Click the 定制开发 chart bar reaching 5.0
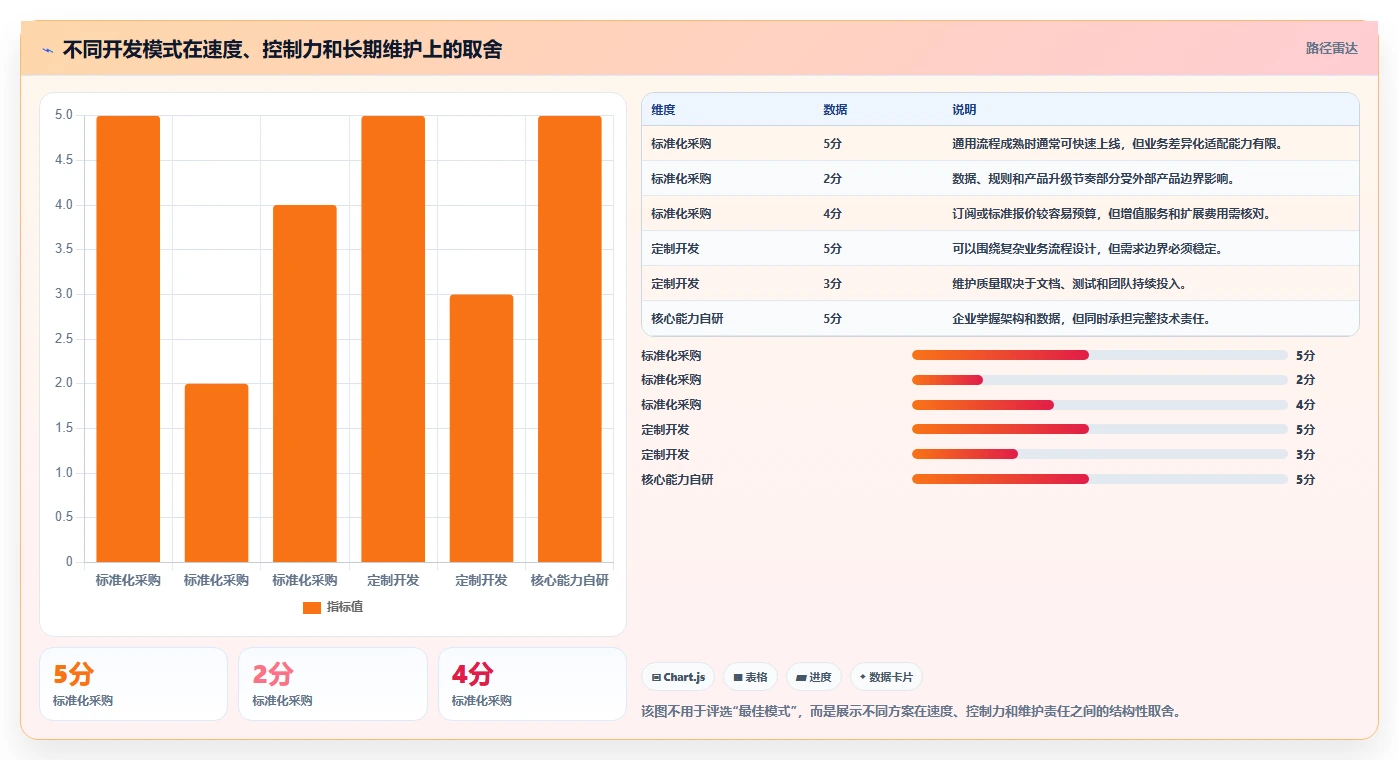 pyautogui.click(x=393, y=339)
